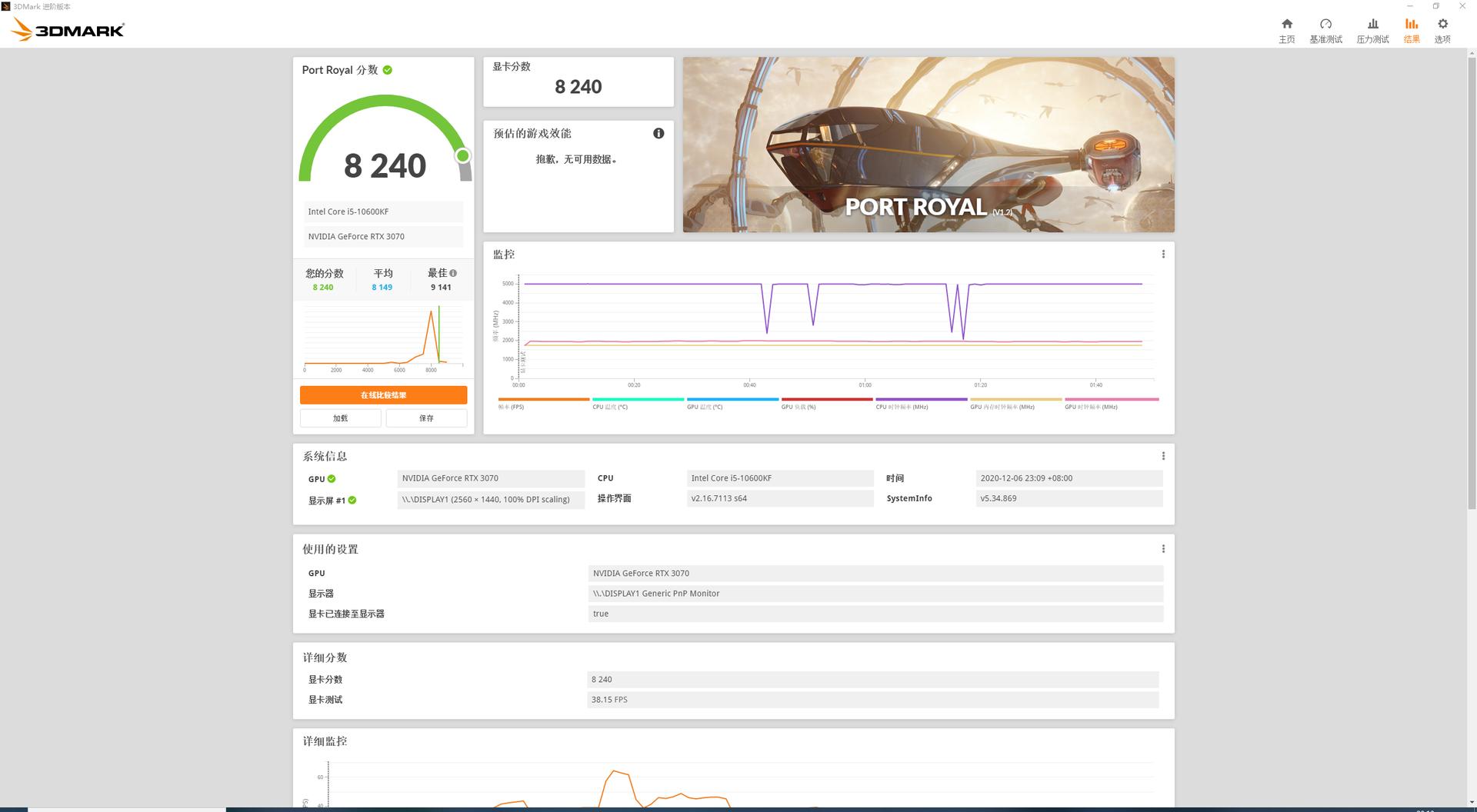Click the green check next to GPU label
Image resolution: width=1477 pixels, height=812 pixels.
click(x=332, y=478)
